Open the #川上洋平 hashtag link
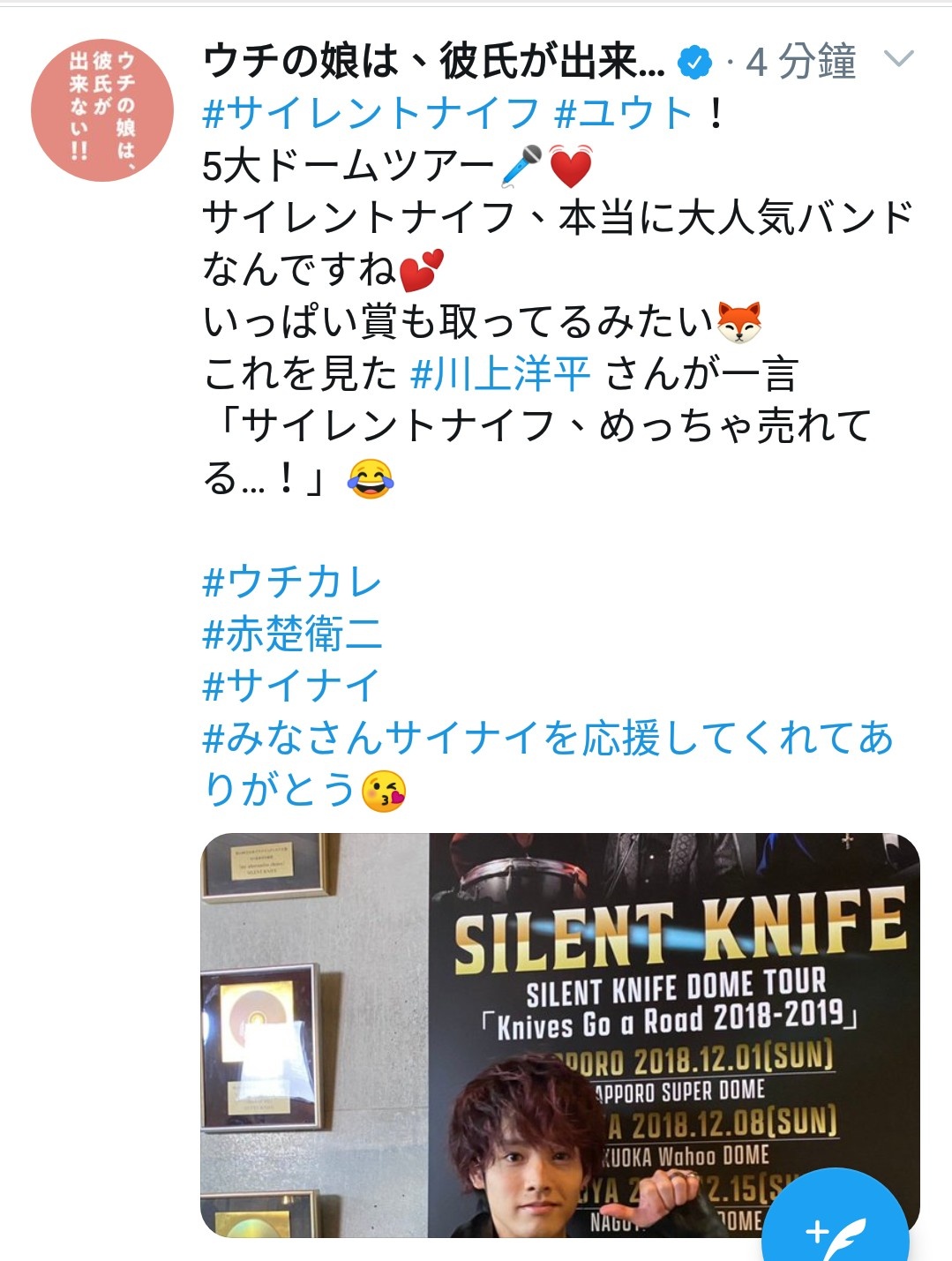 coord(500,374)
